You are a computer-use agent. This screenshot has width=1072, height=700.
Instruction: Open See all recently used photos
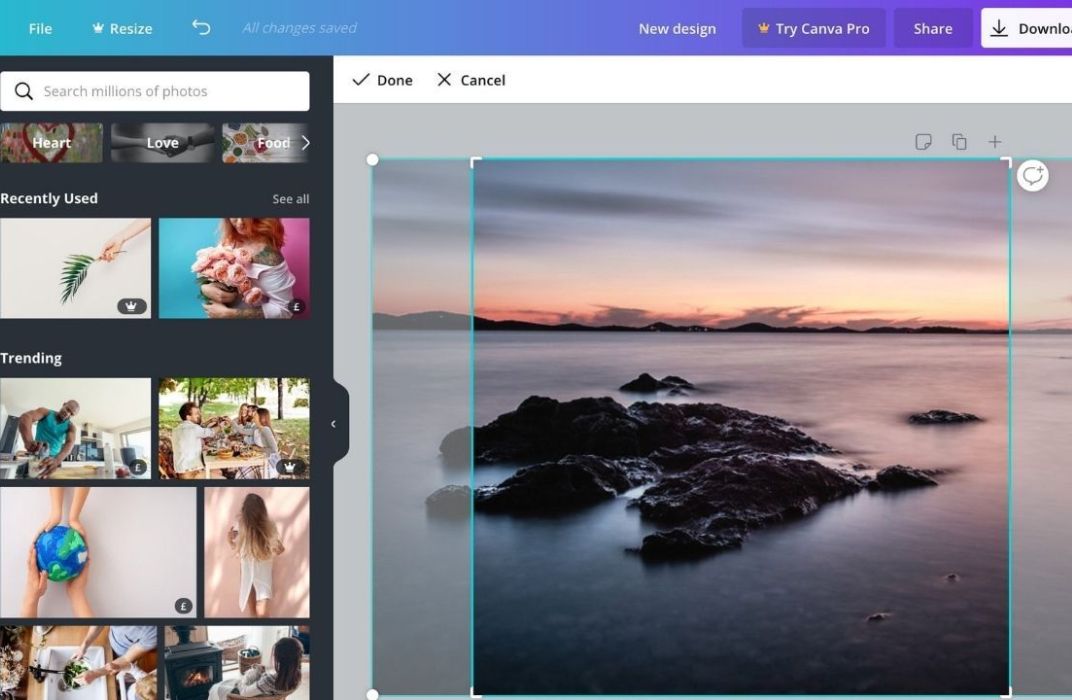click(291, 198)
